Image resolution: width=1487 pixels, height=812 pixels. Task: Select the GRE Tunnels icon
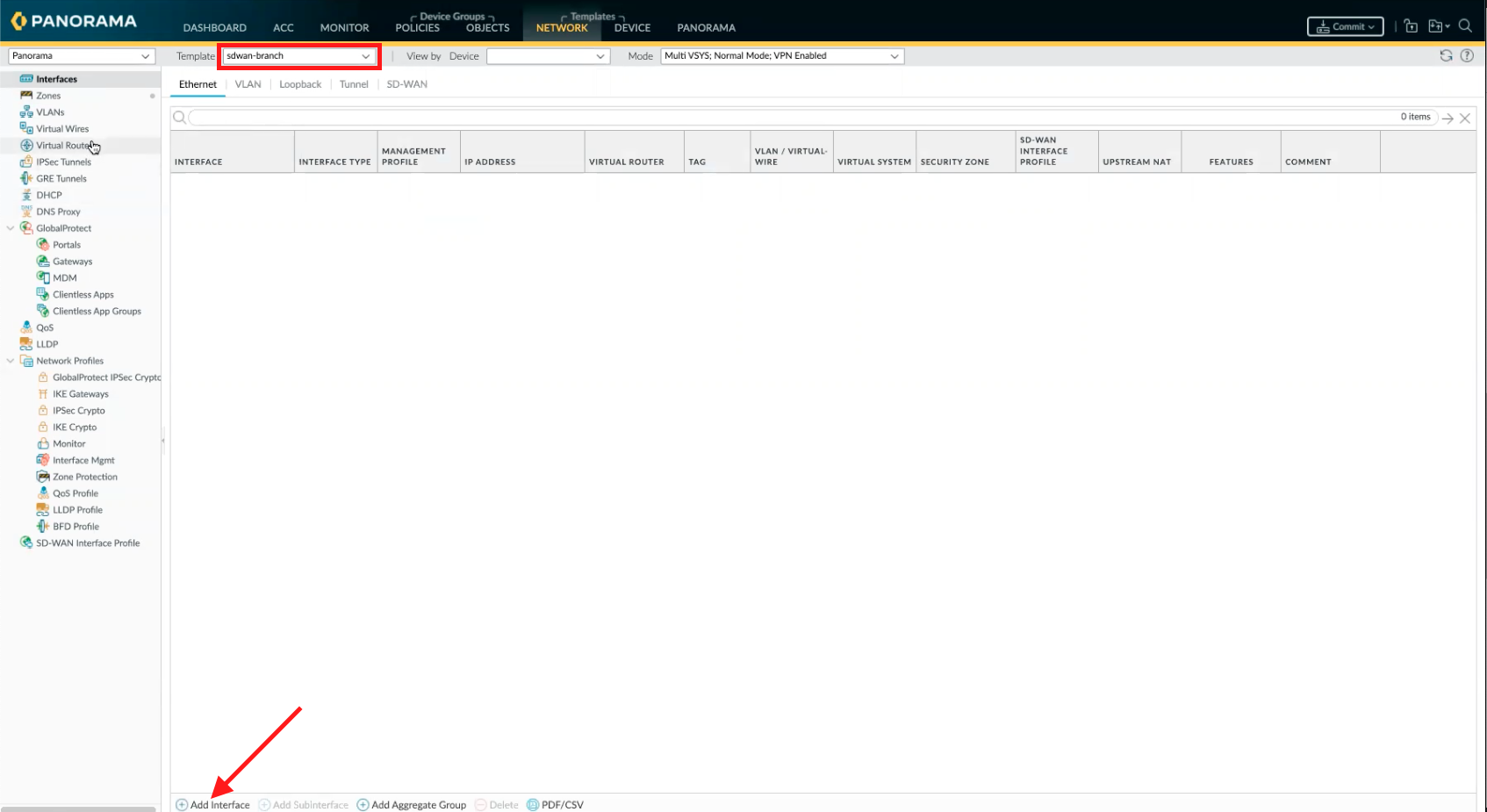coord(26,178)
